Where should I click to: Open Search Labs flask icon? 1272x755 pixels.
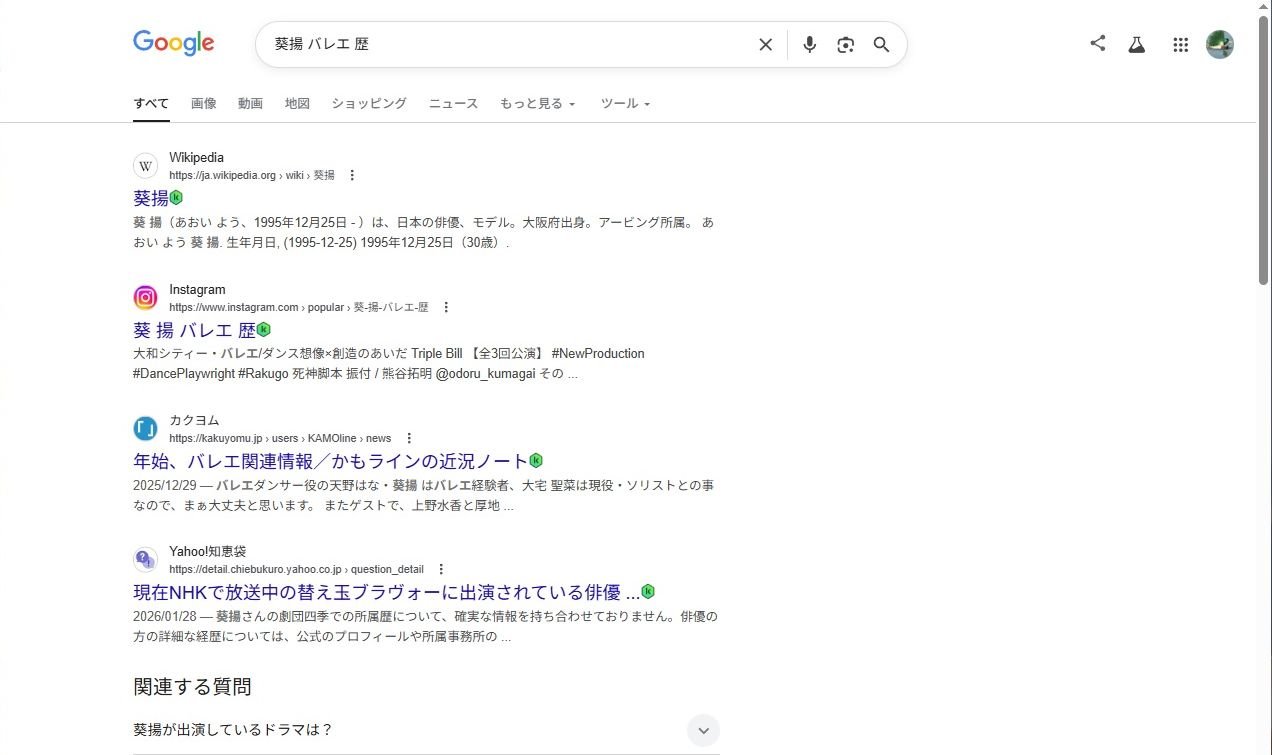1136,44
